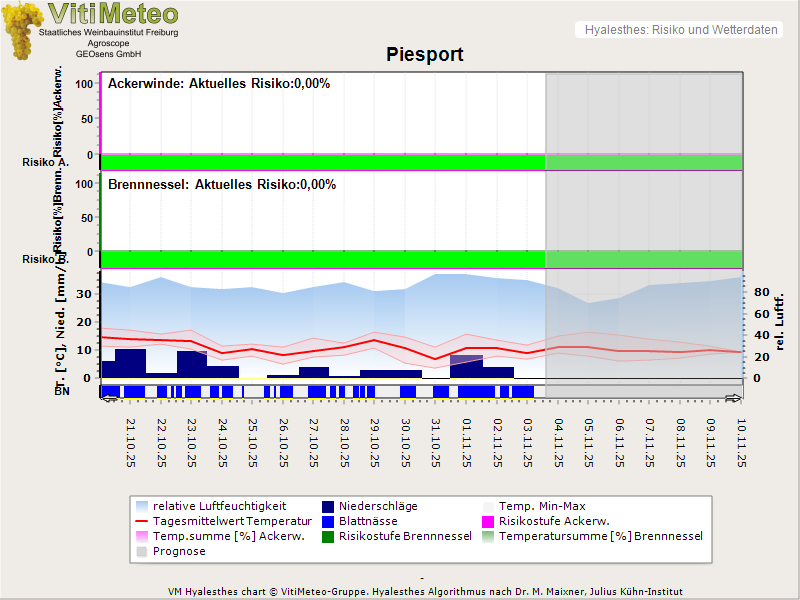Click the VitiMeteo title text

[x=113, y=14]
